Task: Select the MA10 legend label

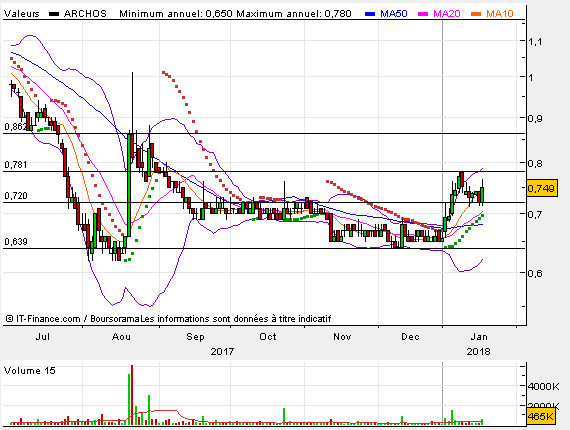Action: click(x=500, y=14)
